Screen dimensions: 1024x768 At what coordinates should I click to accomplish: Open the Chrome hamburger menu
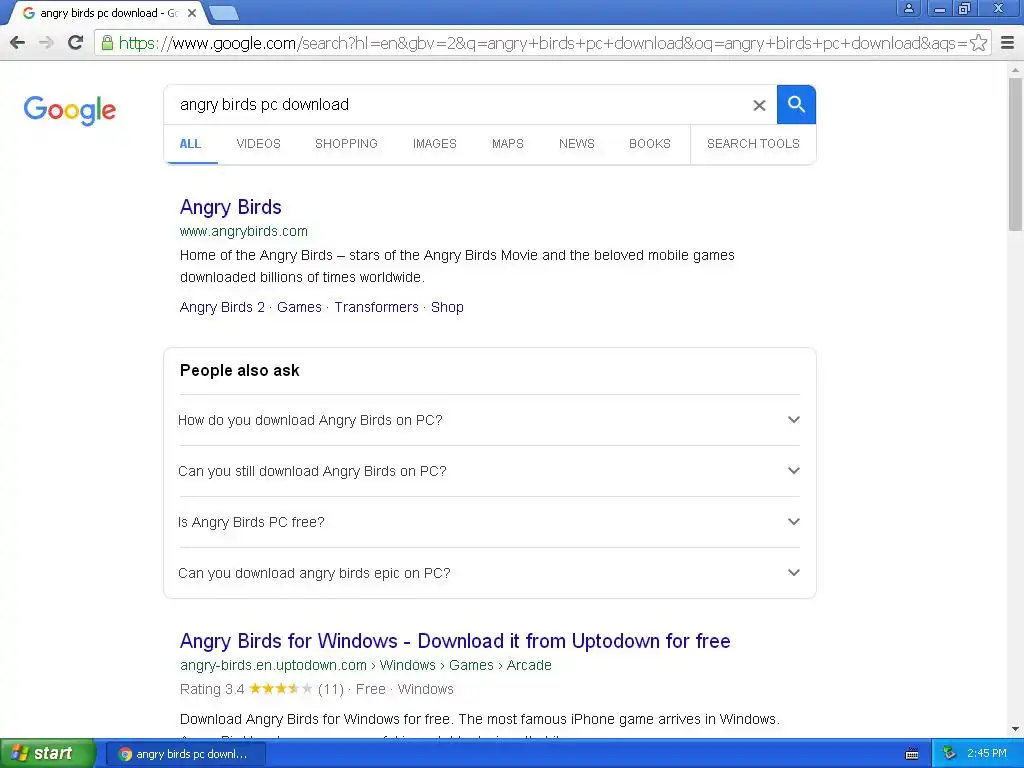point(1008,43)
